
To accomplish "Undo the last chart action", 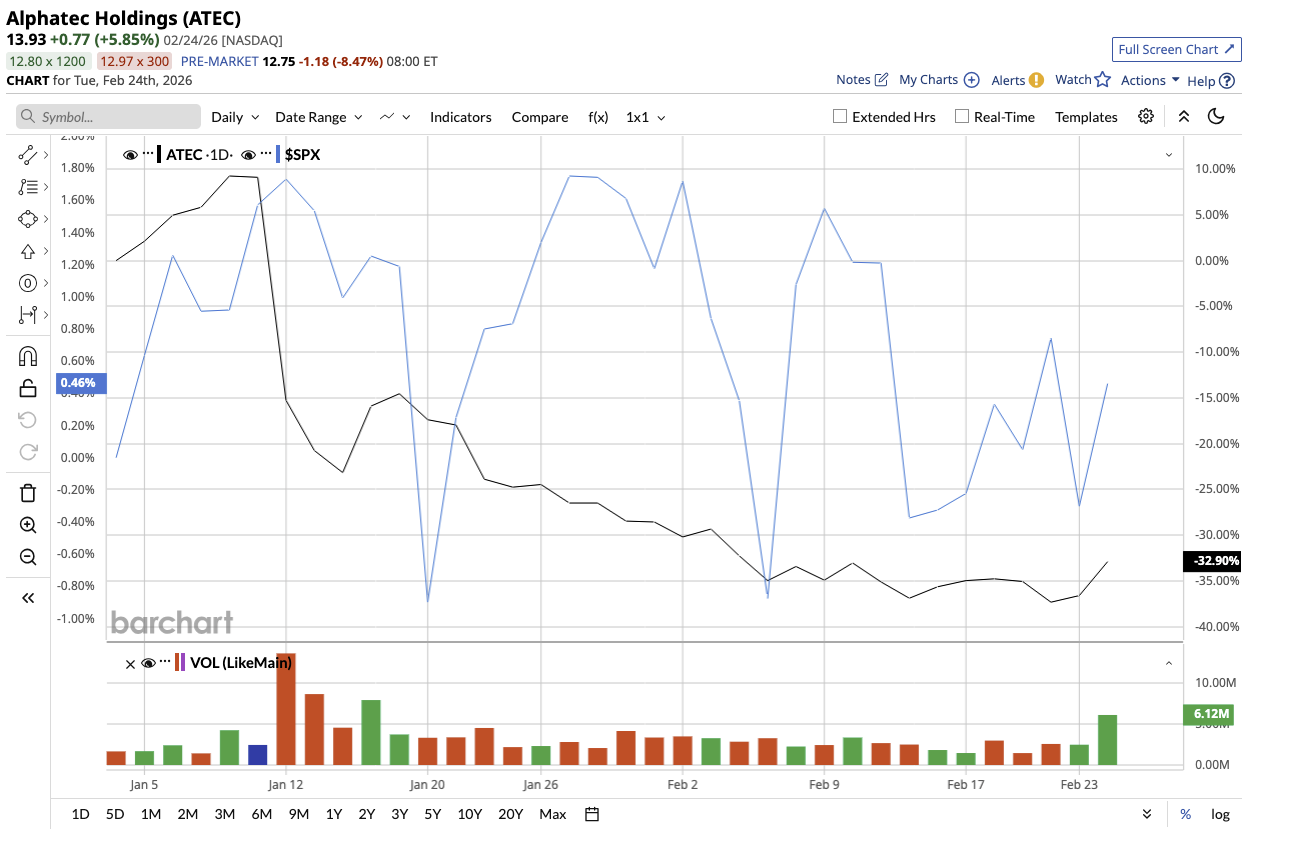I will coord(28,420).
